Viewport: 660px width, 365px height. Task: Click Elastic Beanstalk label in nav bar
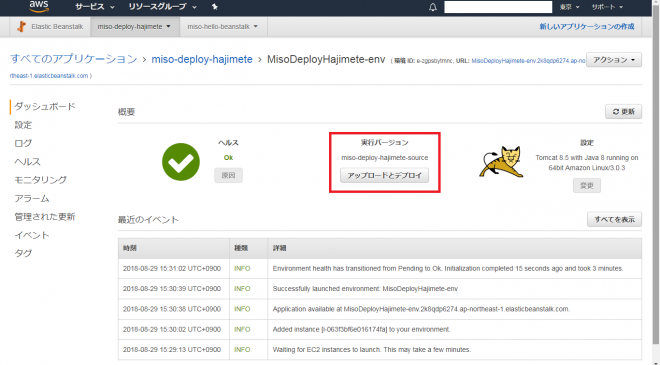pos(57,27)
